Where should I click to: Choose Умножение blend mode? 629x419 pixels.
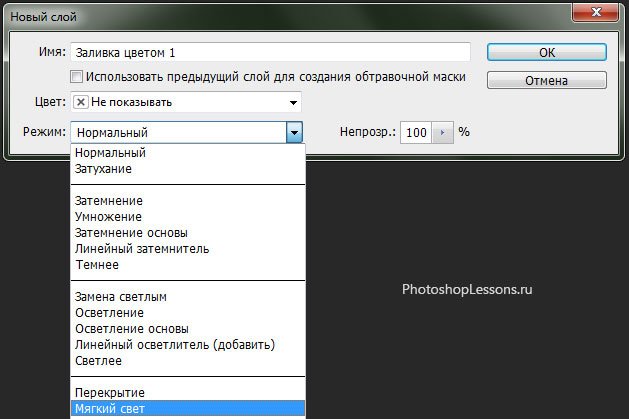click(108, 216)
